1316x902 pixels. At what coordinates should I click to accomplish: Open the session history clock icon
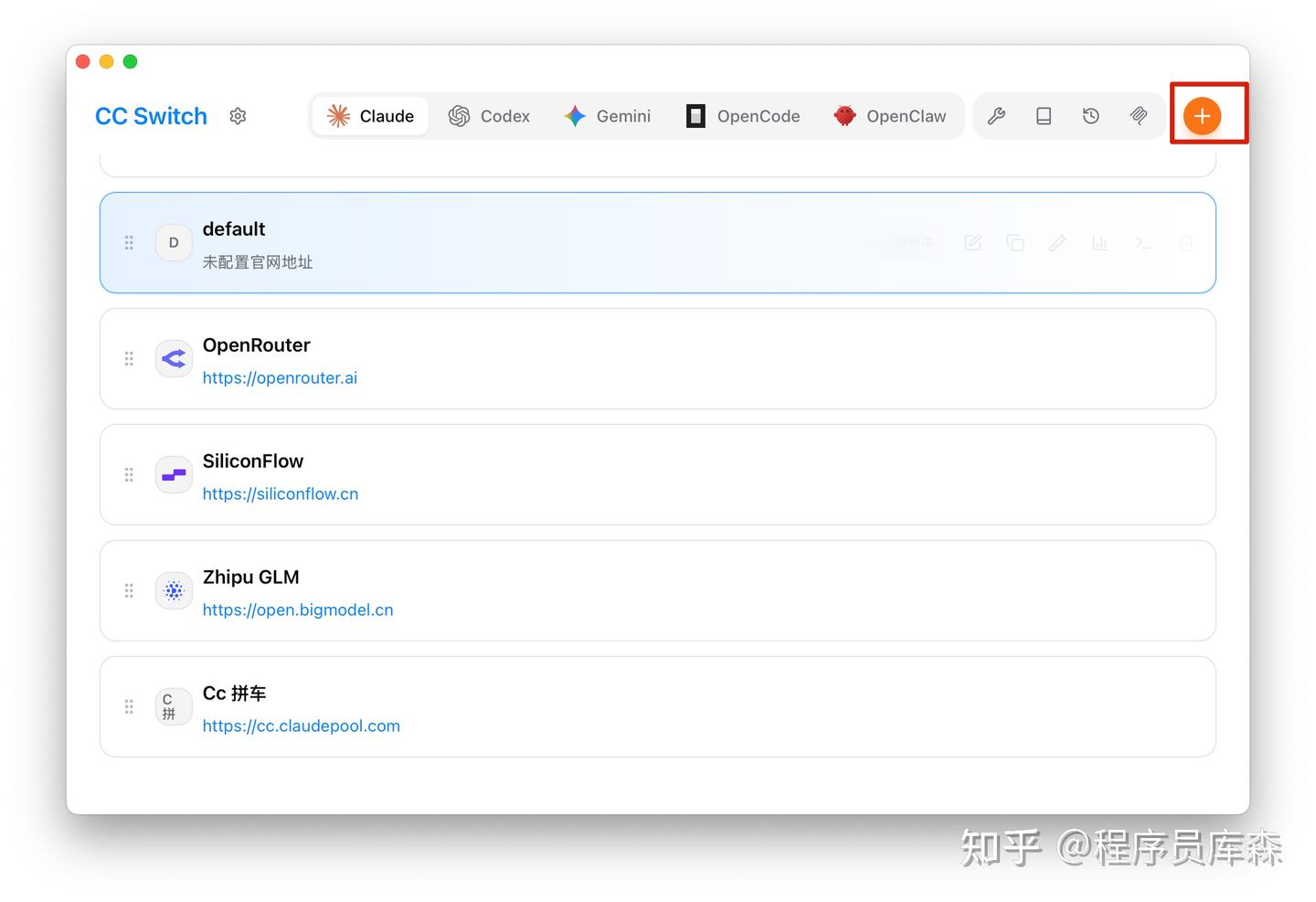pyautogui.click(x=1090, y=116)
